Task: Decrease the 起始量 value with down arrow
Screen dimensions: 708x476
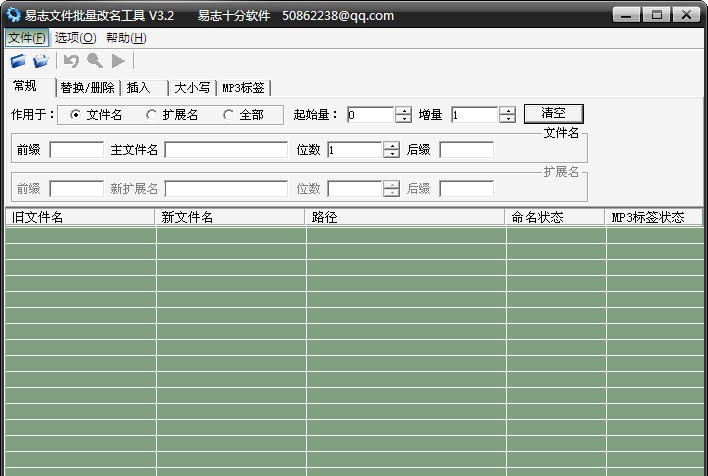Action: 403,119
